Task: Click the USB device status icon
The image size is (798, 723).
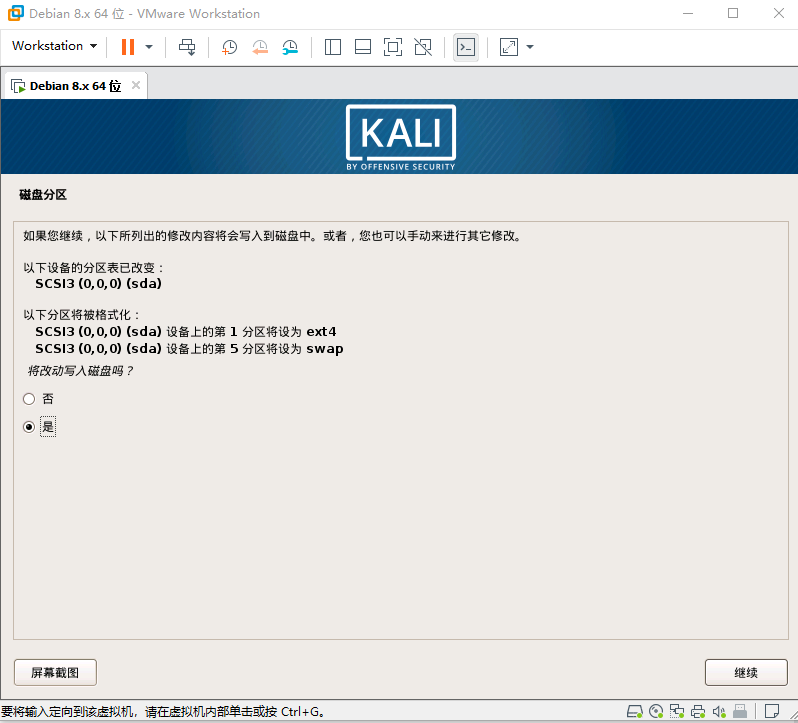Action: click(x=740, y=711)
